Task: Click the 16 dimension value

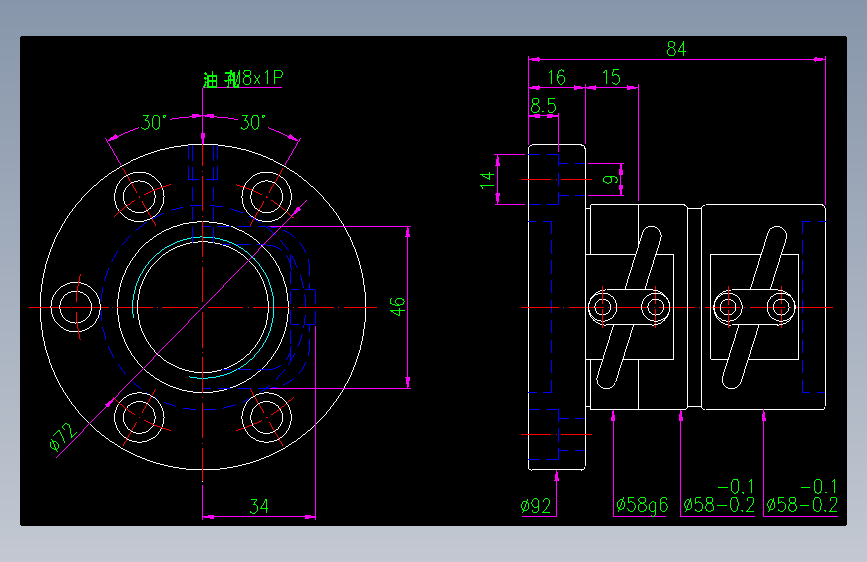Action: (x=556, y=77)
